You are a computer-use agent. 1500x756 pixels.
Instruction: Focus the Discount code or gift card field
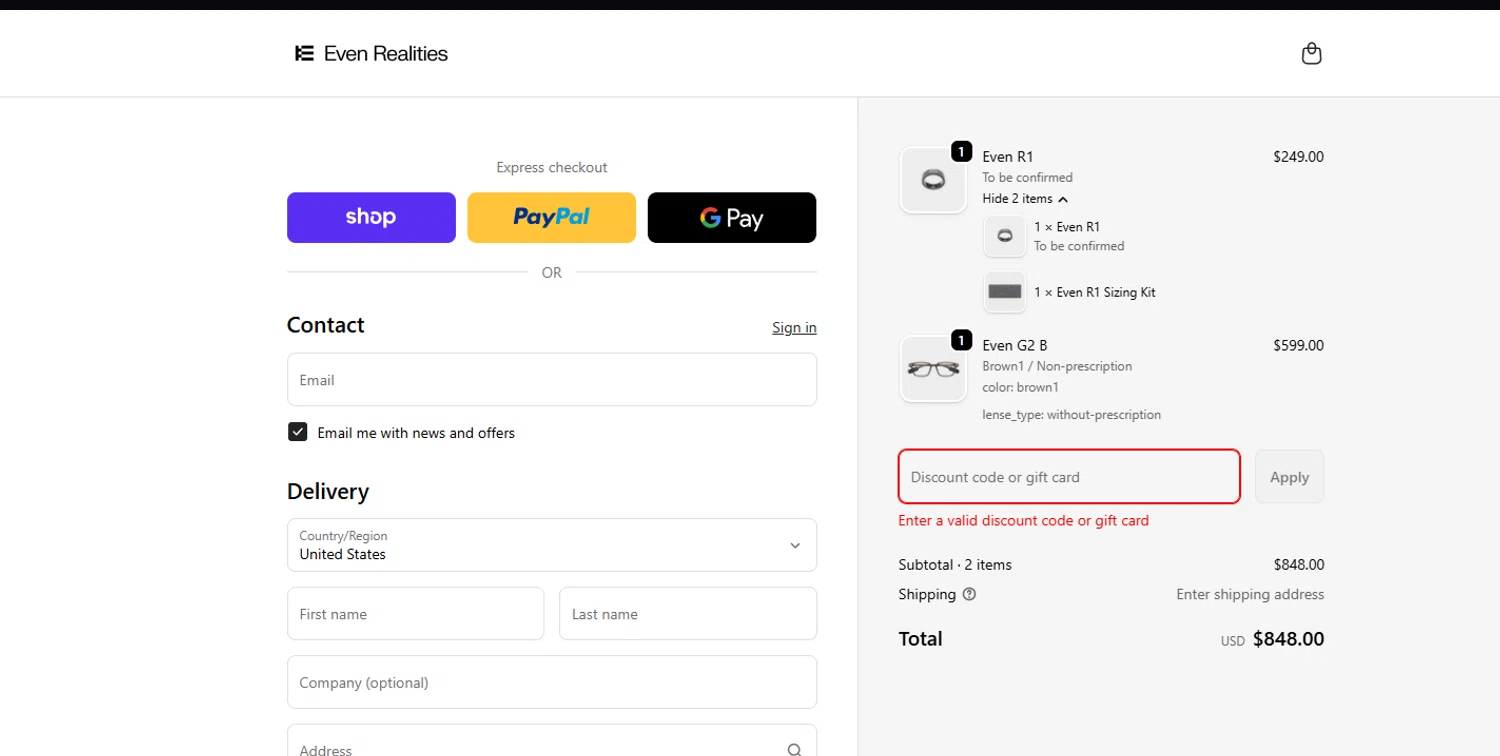click(1069, 476)
